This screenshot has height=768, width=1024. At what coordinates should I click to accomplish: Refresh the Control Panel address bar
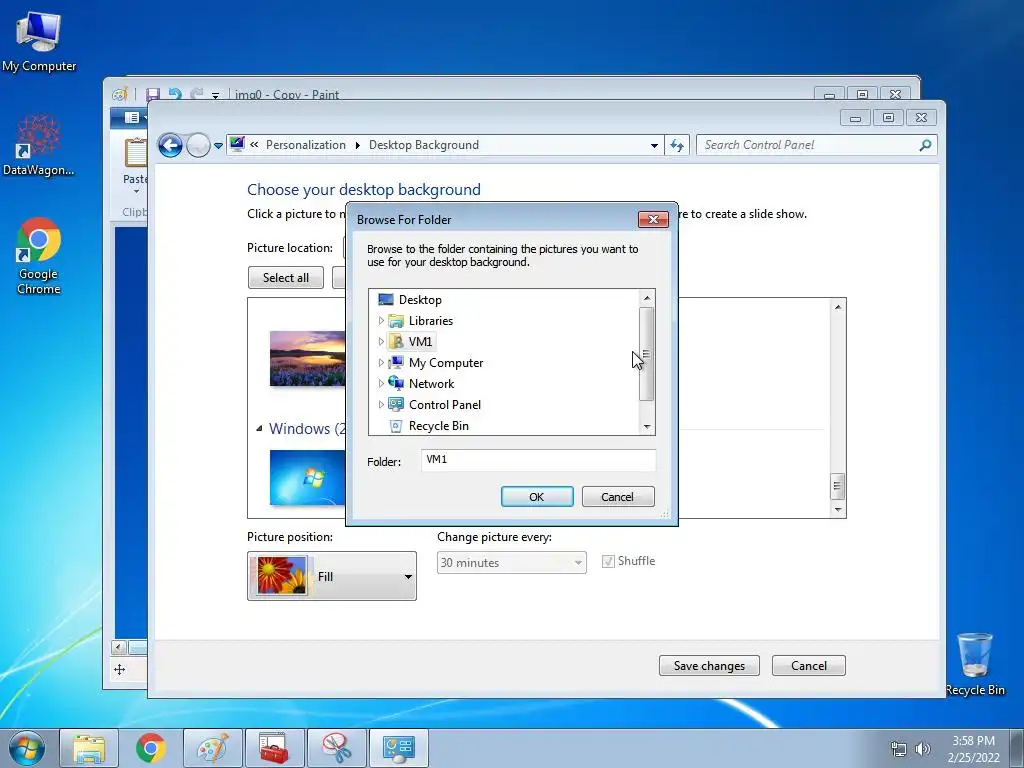677,145
